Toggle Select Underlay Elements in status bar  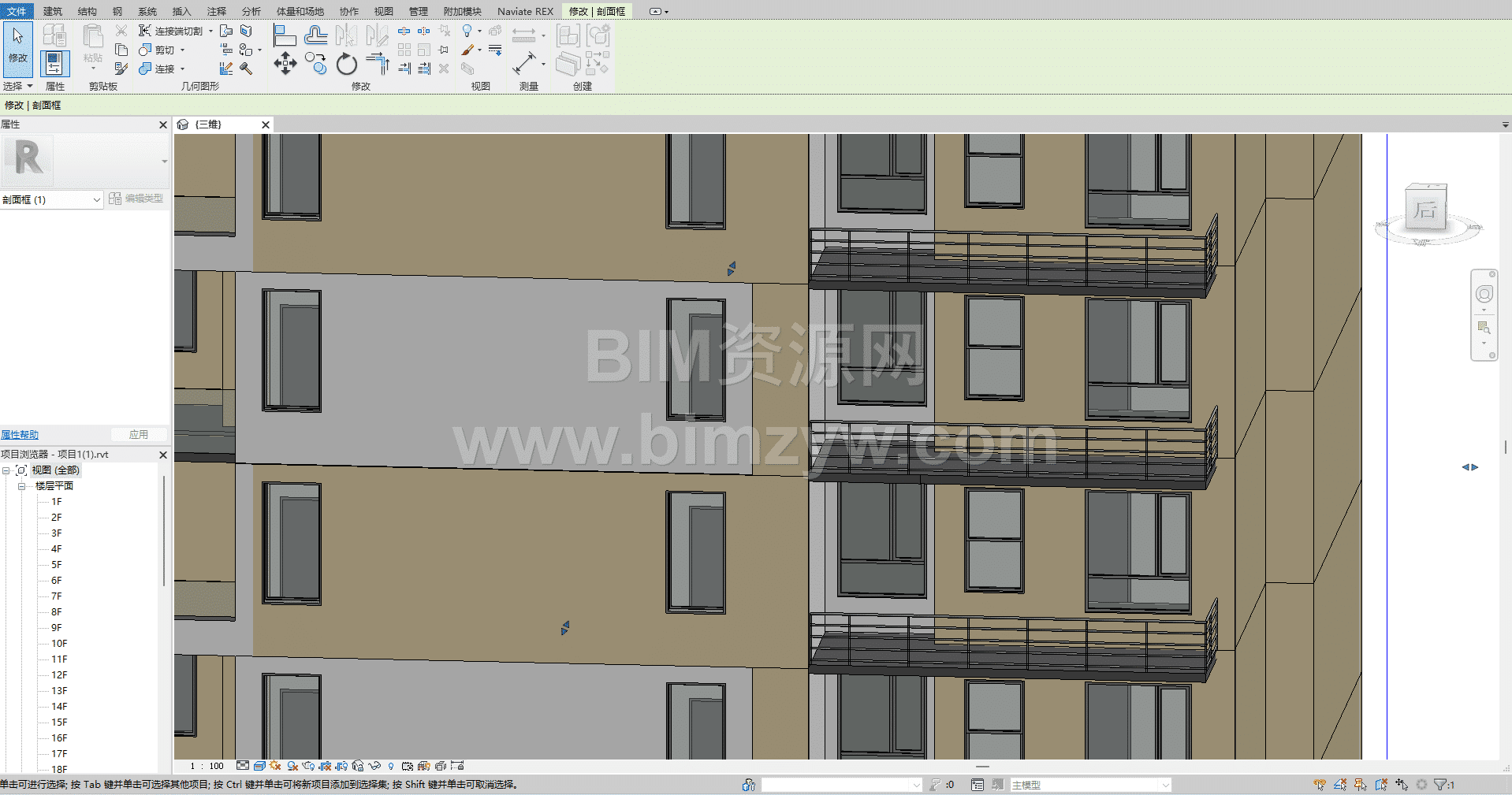(x=1340, y=785)
